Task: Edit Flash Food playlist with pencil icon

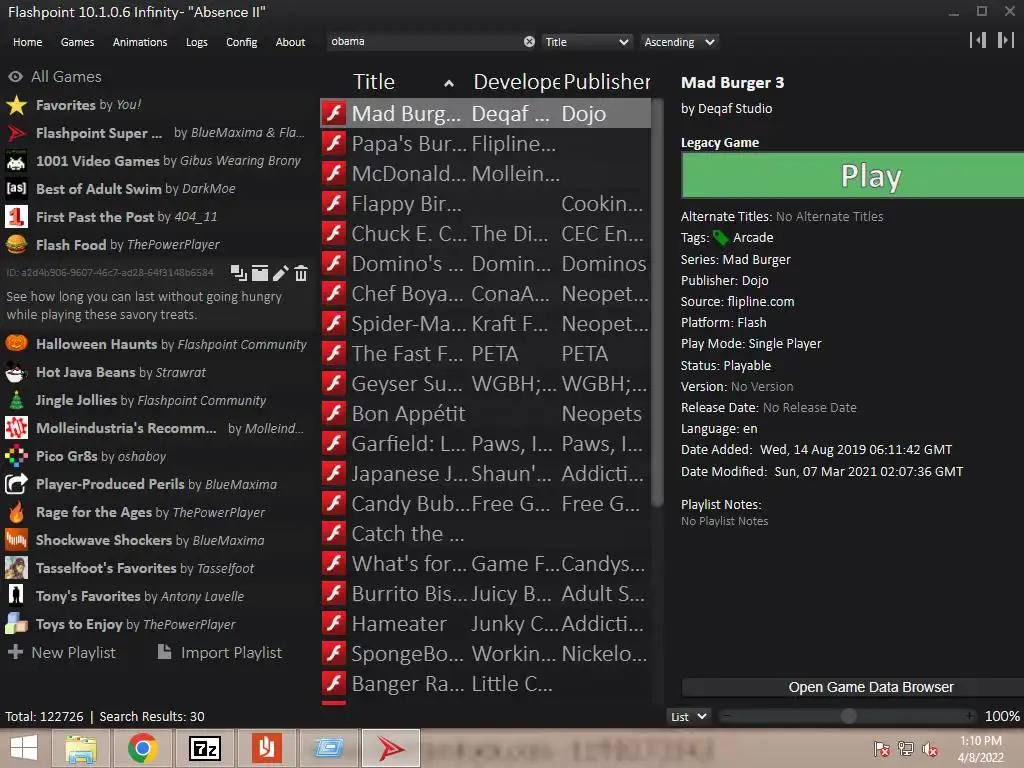Action: coord(280,273)
